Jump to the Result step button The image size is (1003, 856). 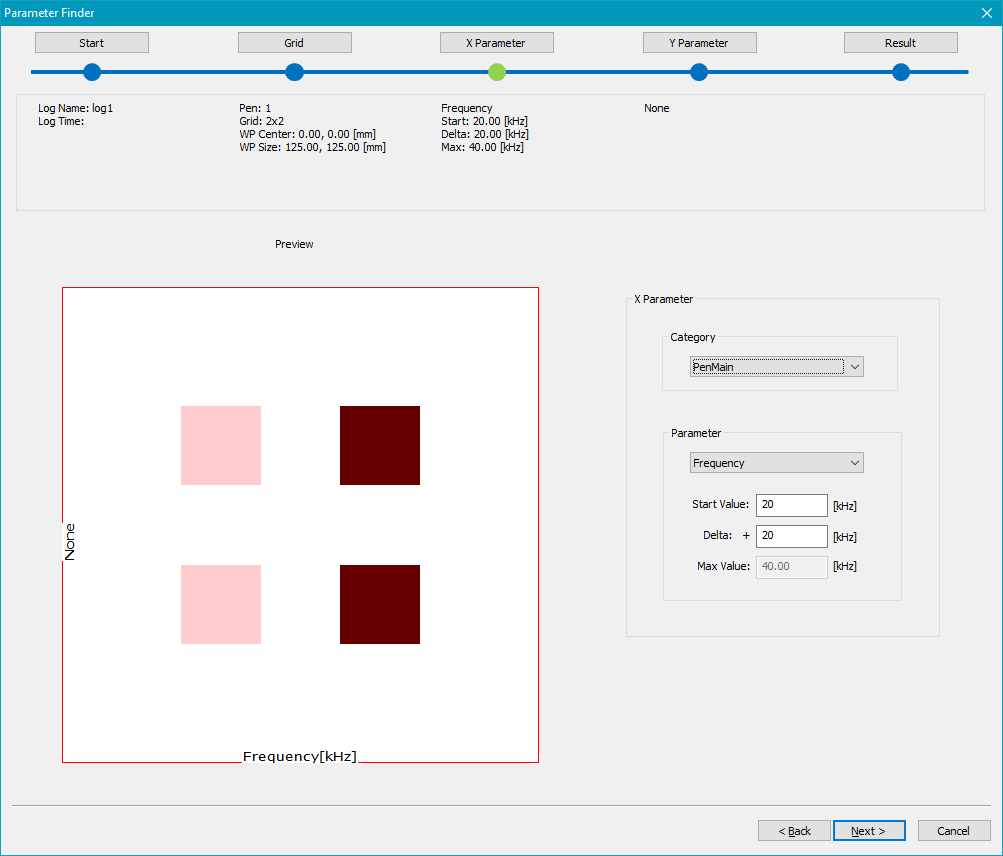tap(900, 43)
